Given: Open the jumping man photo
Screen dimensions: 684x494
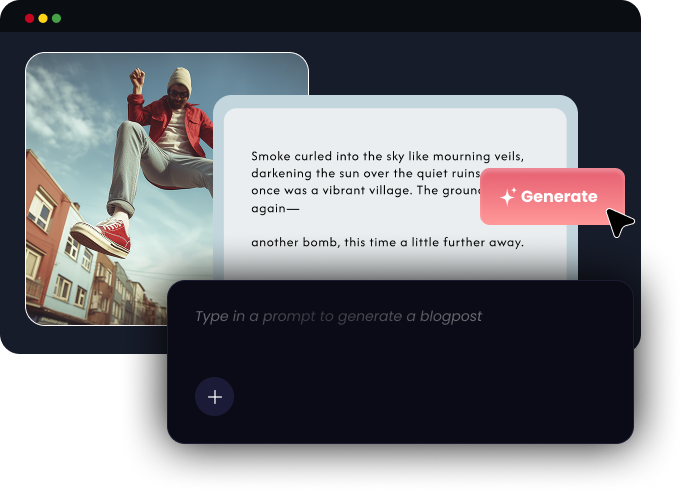Looking at the screenshot, I should 119,189.
